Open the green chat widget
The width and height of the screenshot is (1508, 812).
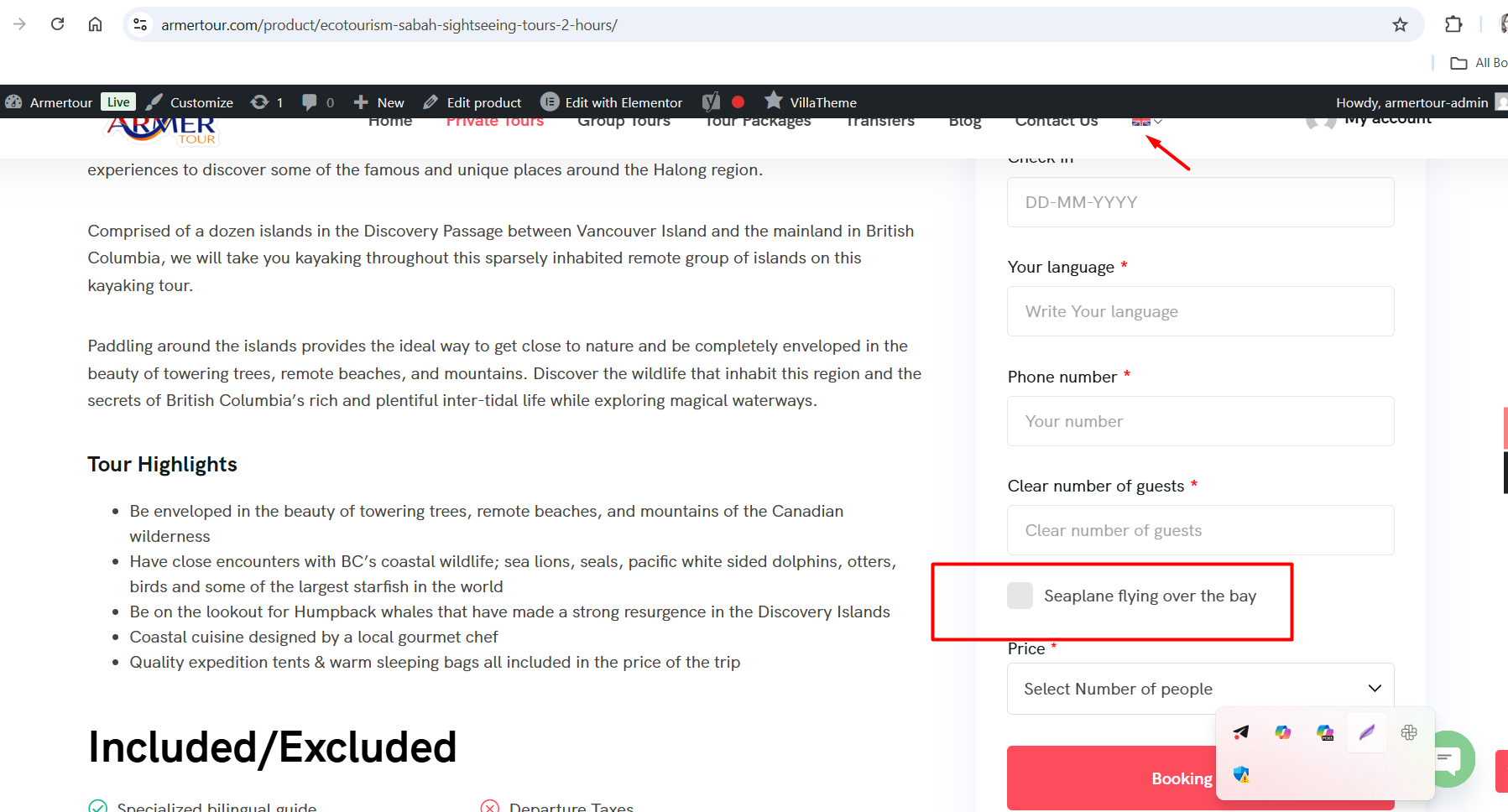(x=1449, y=758)
